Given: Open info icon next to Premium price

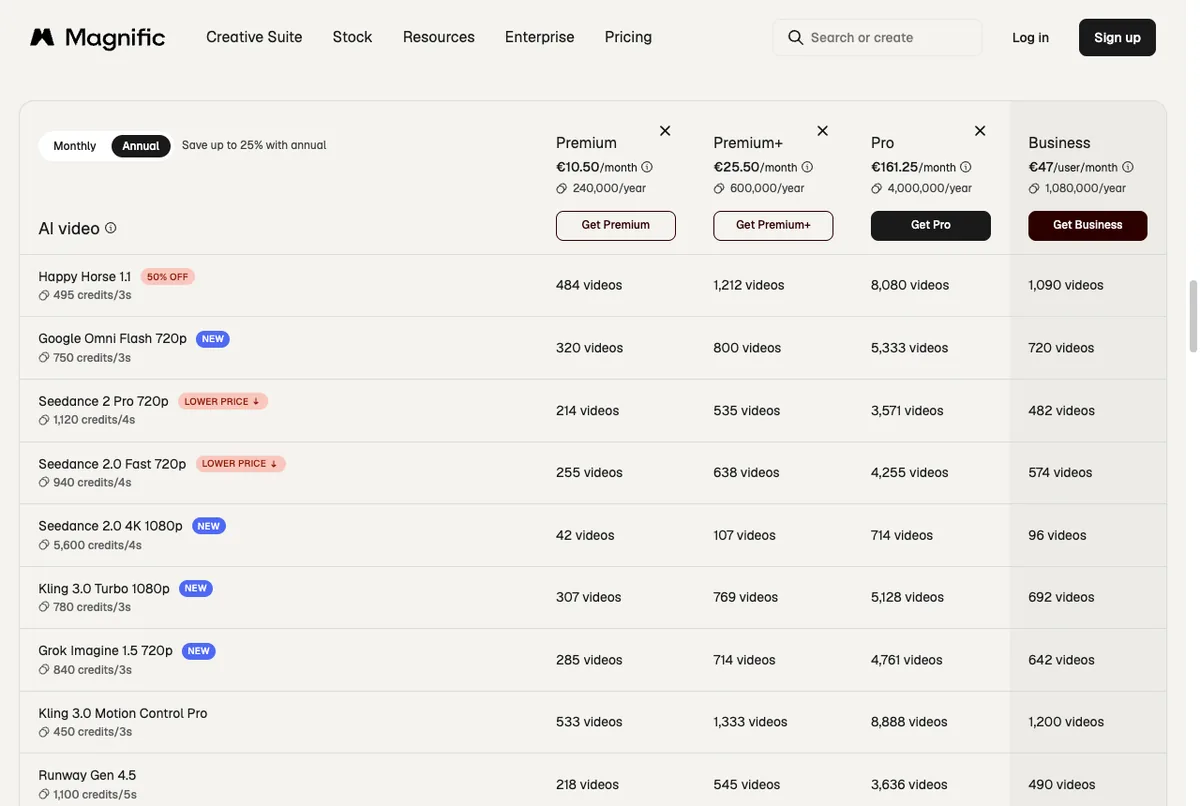Looking at the screenshot, I should pyautogui.click(x=647, y=167).
